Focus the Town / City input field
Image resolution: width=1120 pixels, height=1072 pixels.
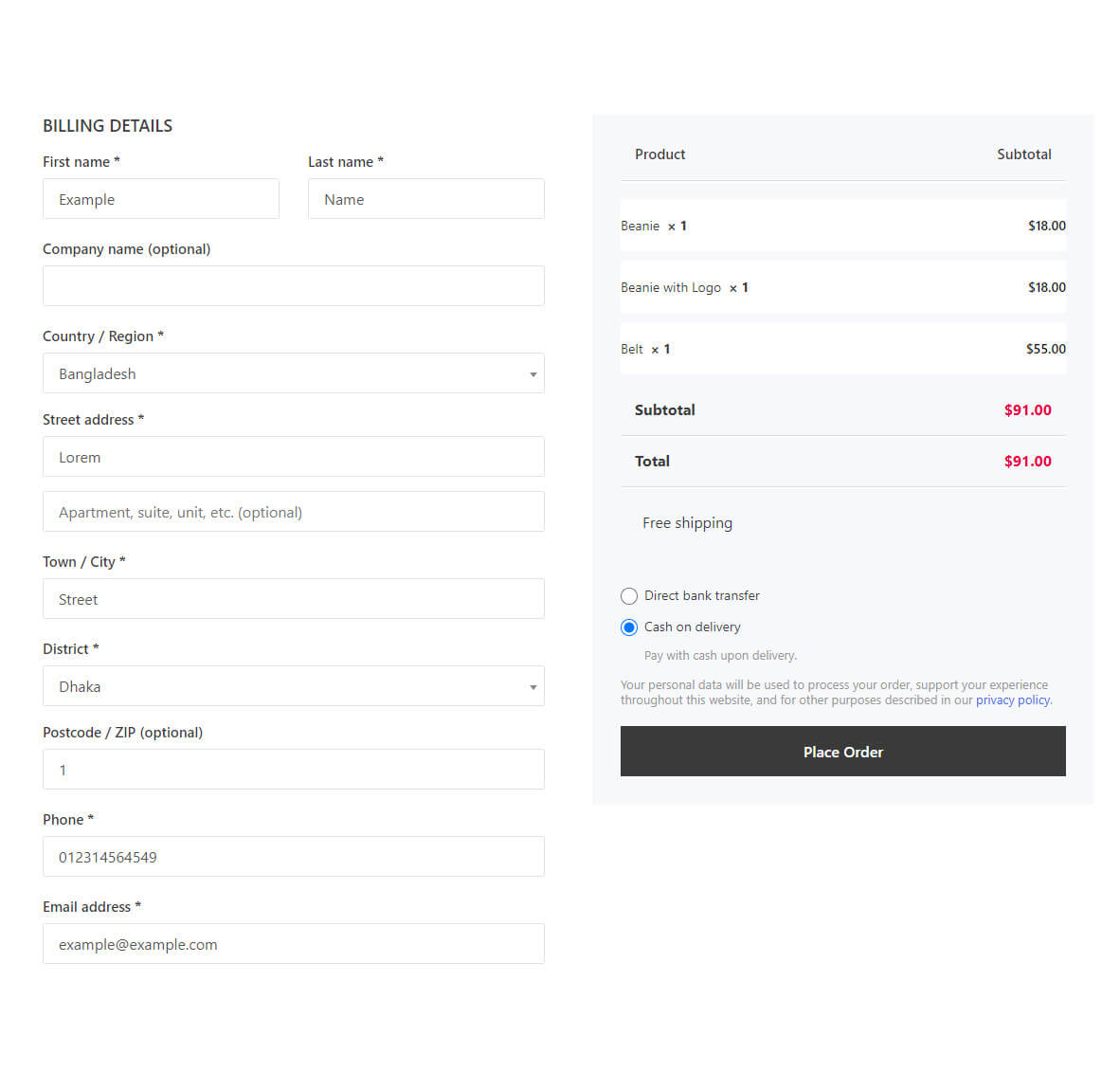pos(294,599)
